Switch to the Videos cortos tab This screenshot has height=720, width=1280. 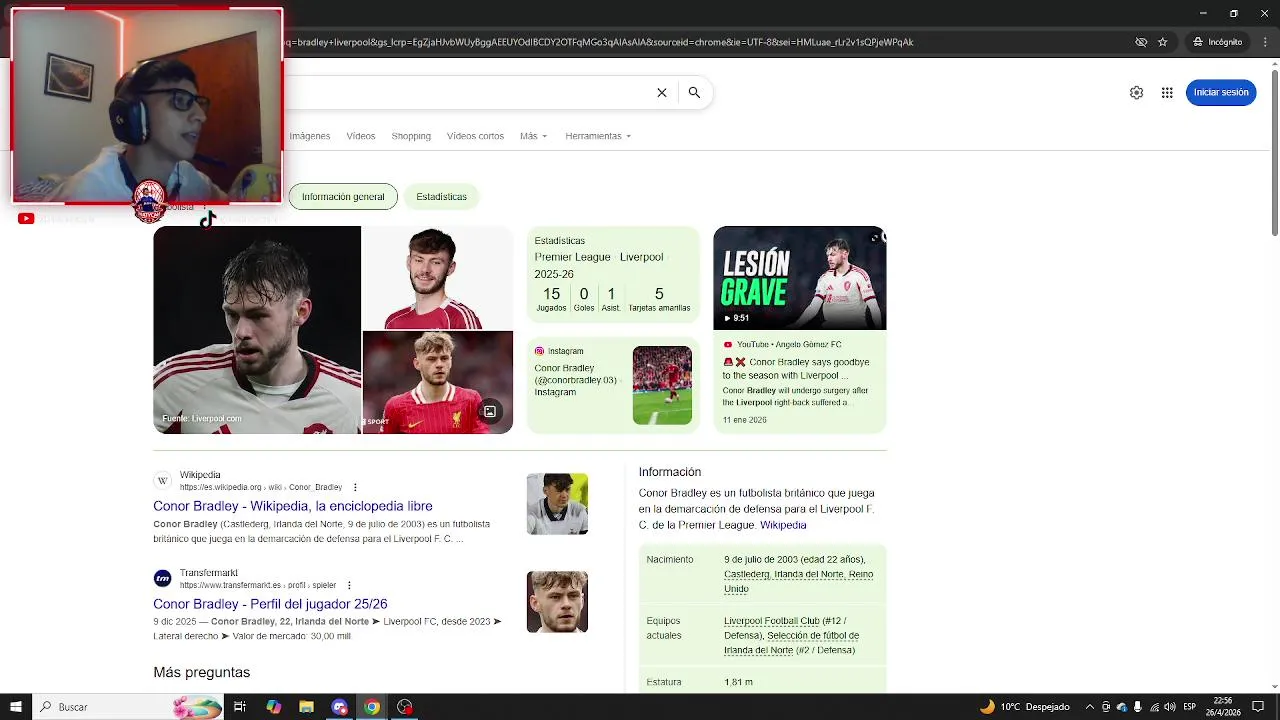click(x=475, y=136)
